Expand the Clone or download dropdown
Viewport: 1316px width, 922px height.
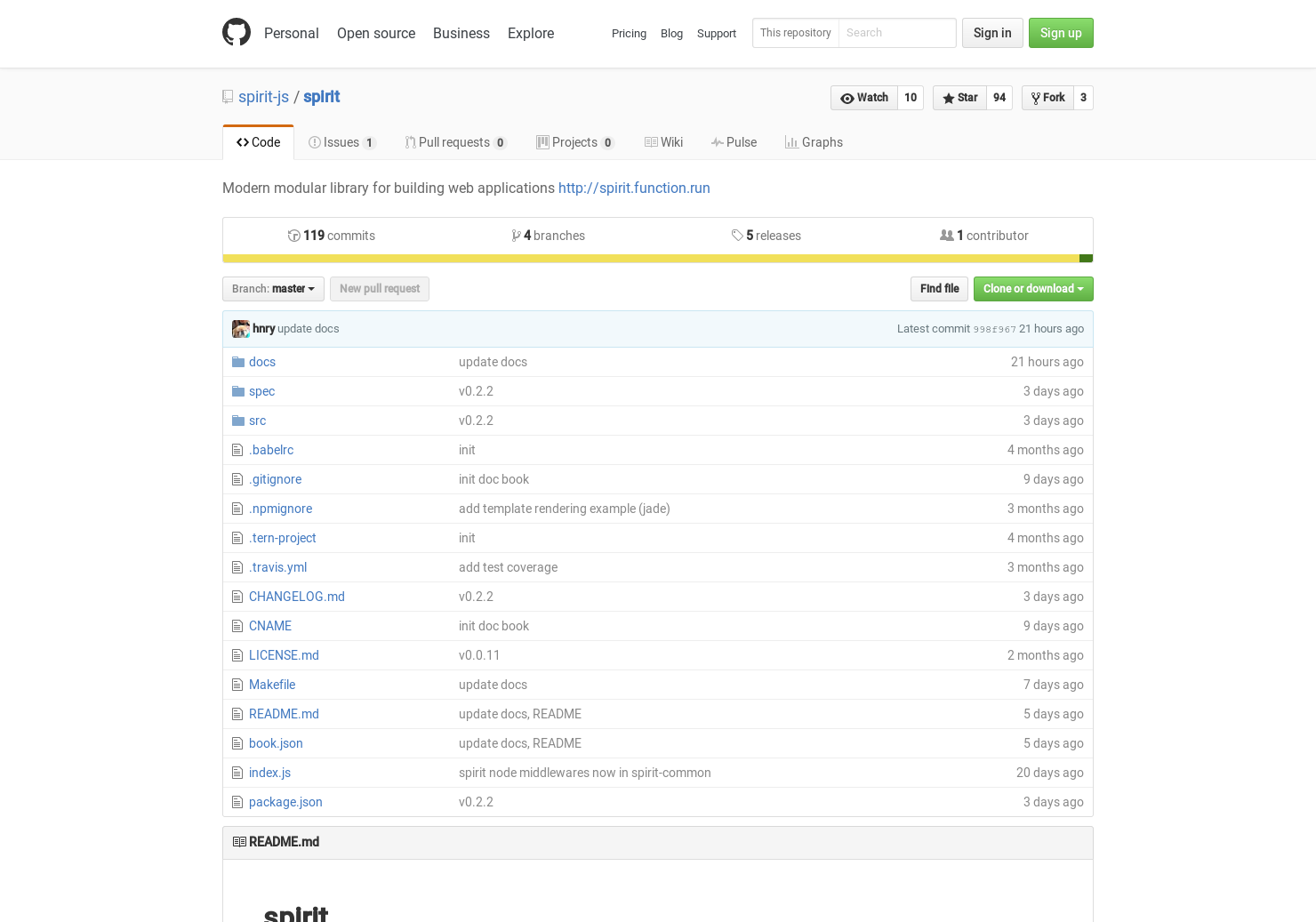pyautogui.click(x=1033, y=289)
